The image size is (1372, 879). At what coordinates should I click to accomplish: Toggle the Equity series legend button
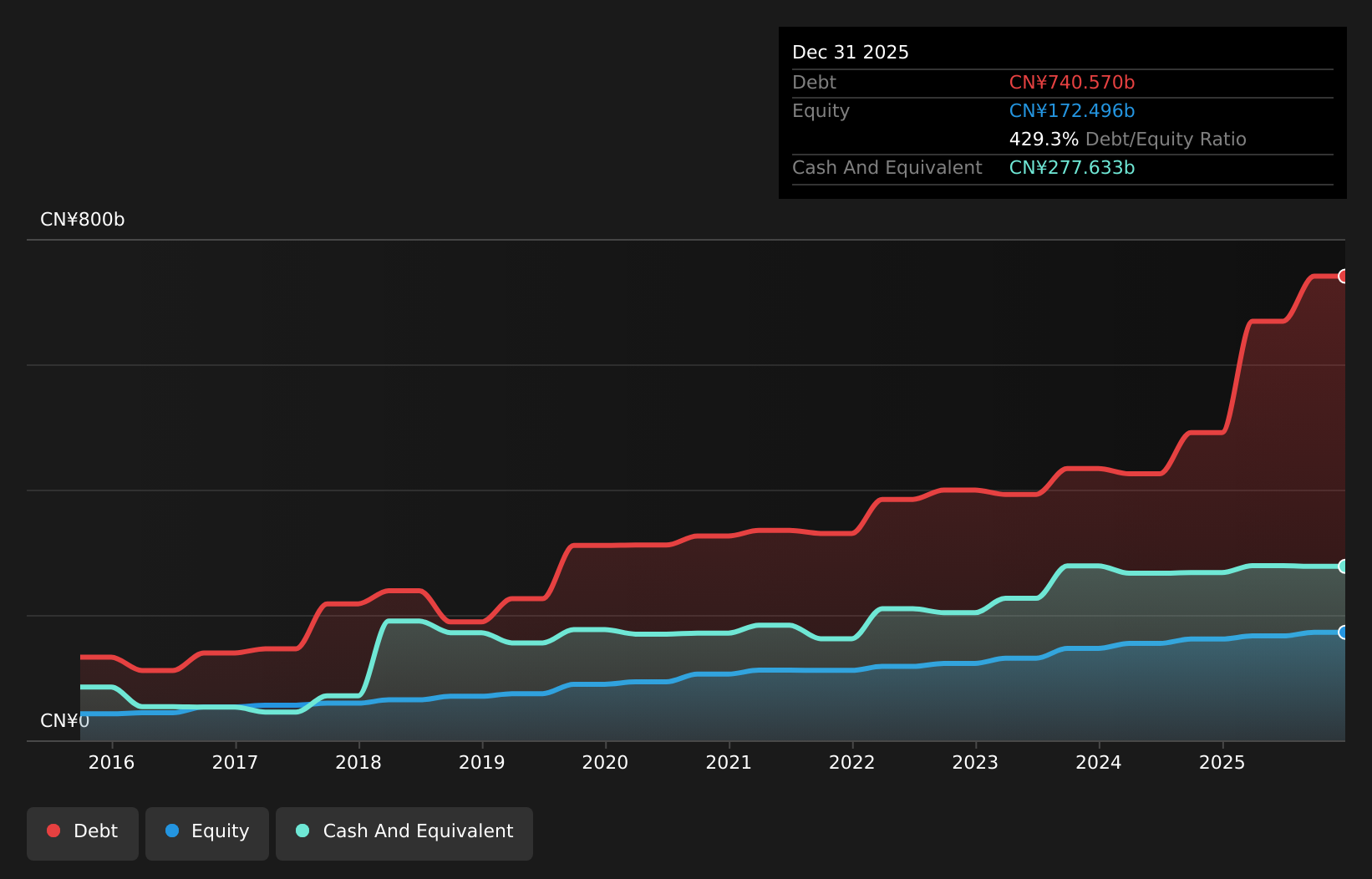tap(207, 833)
